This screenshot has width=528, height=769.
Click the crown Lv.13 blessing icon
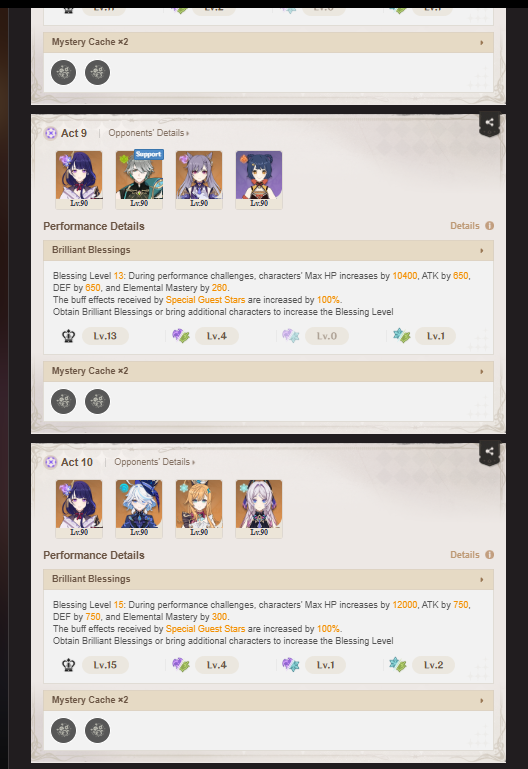tap(68, 336)
